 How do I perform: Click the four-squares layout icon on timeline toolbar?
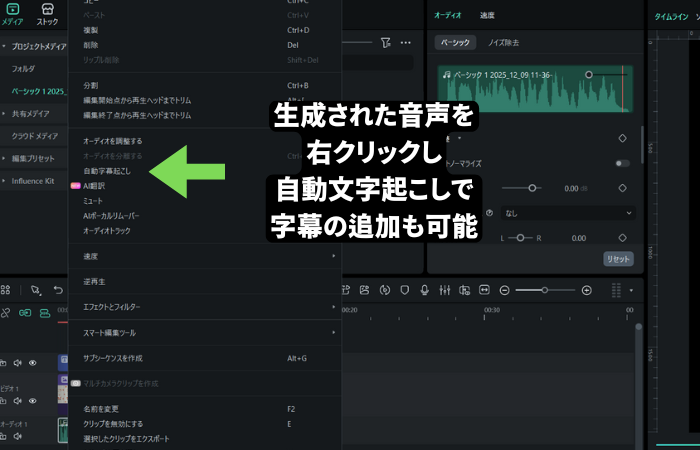coord(5,290)
